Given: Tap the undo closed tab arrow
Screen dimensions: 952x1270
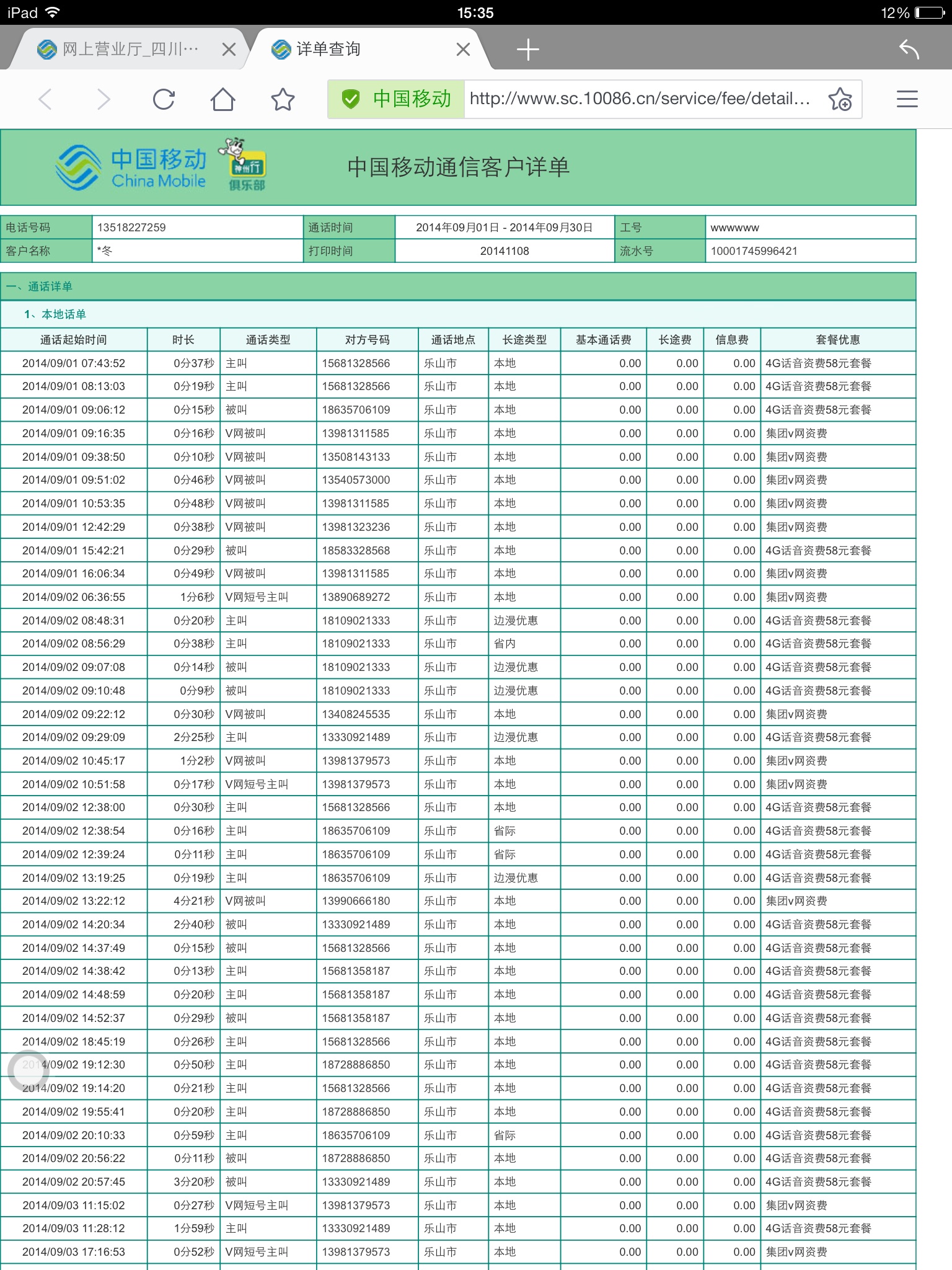Looking at the screenshot, I should [x=909, y=50].
